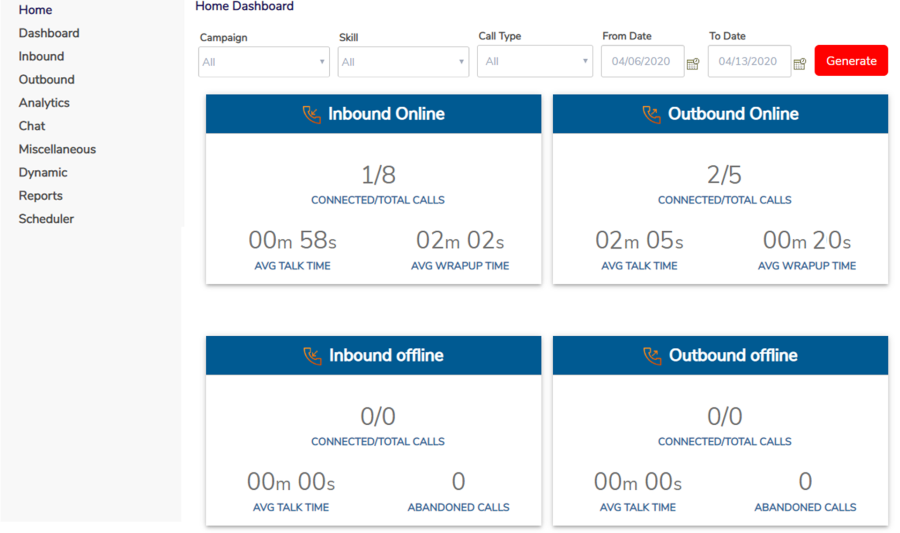This screenshot has height=533, width=900.
Task: Click Outbound offline avg talk time 00m 00s
Action: [638, 482]
